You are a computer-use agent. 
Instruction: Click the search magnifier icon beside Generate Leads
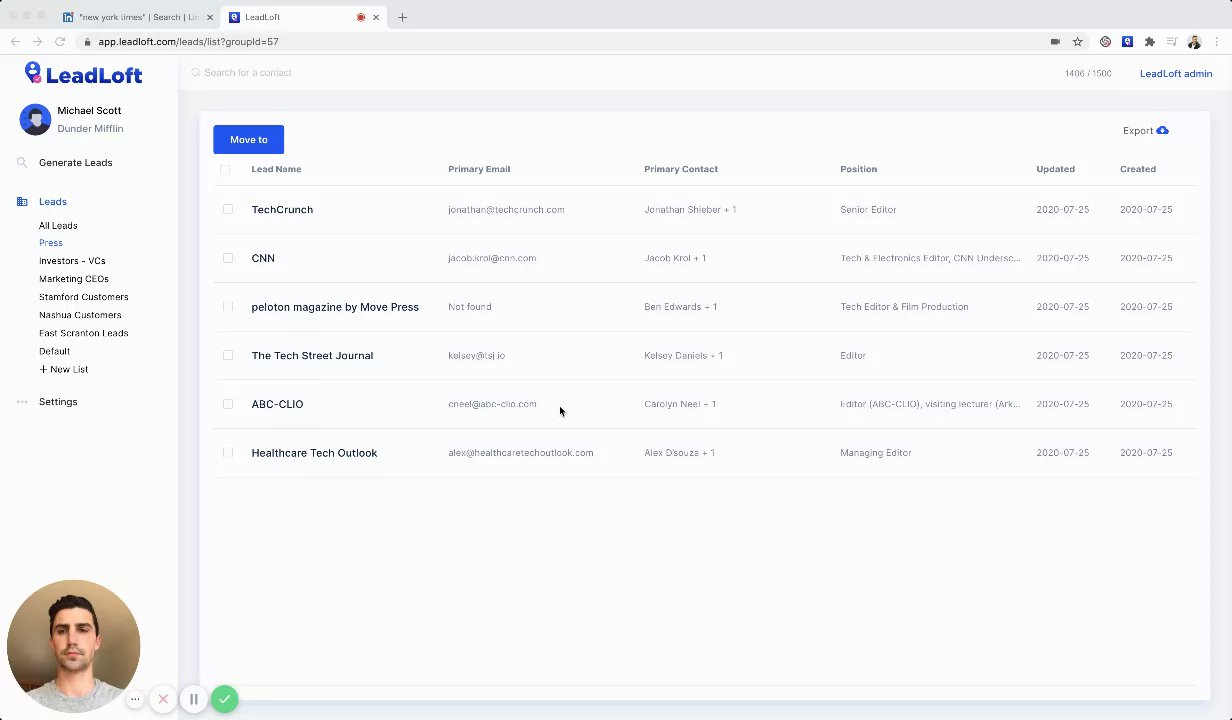tap(21, 162)
